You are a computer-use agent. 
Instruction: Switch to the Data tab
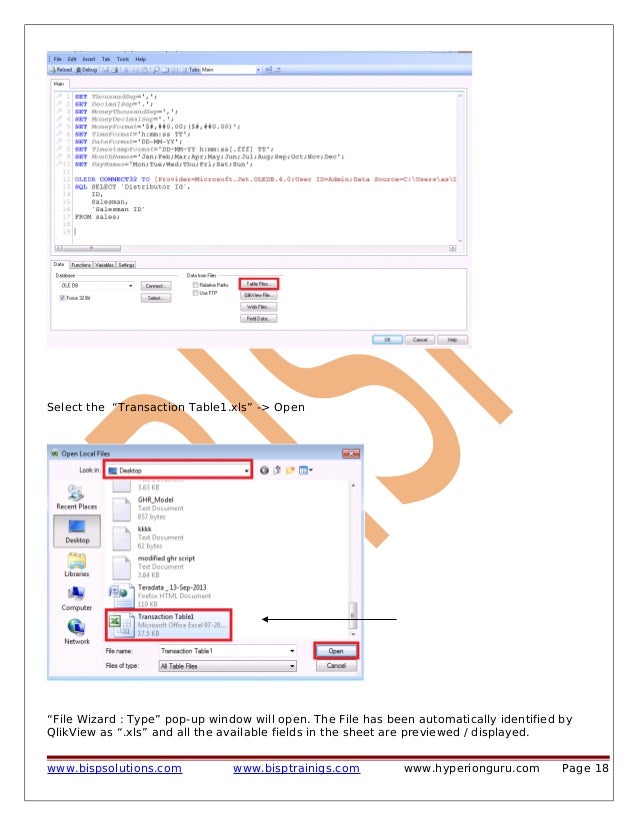click(x=59, y=264)
